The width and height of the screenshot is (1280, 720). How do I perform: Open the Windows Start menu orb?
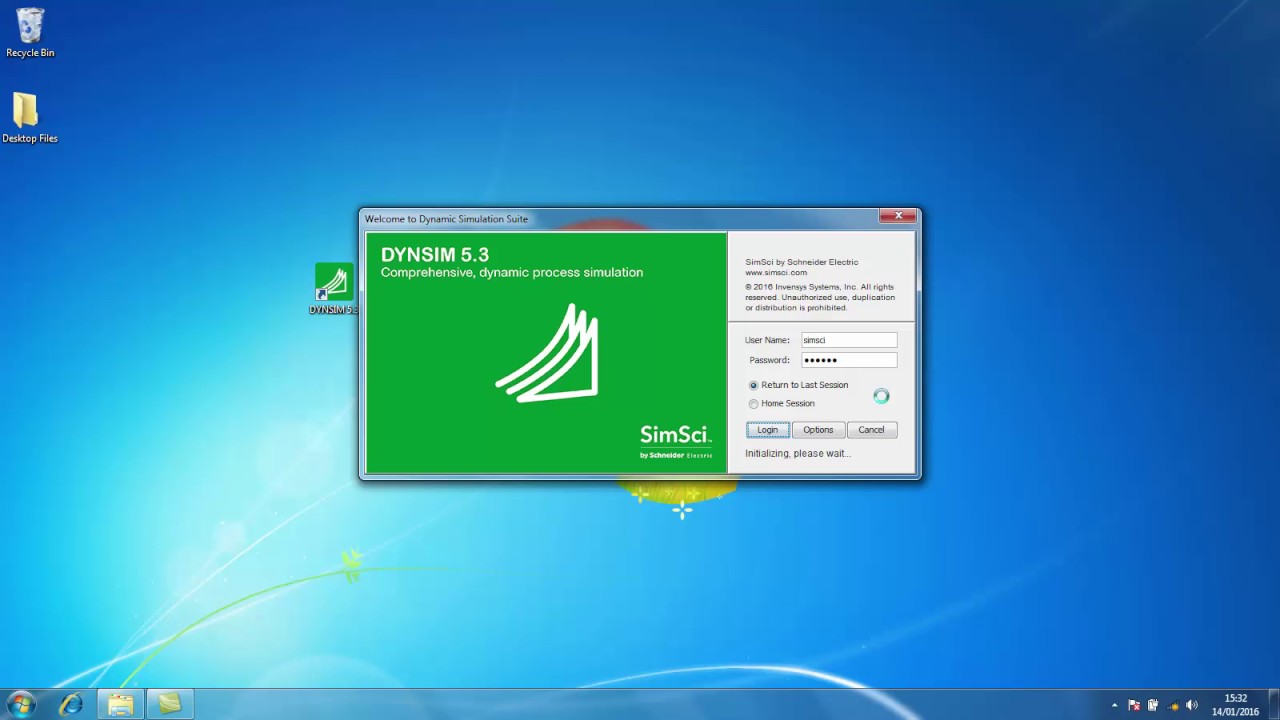pyautogui.click(x=21, y=704)
